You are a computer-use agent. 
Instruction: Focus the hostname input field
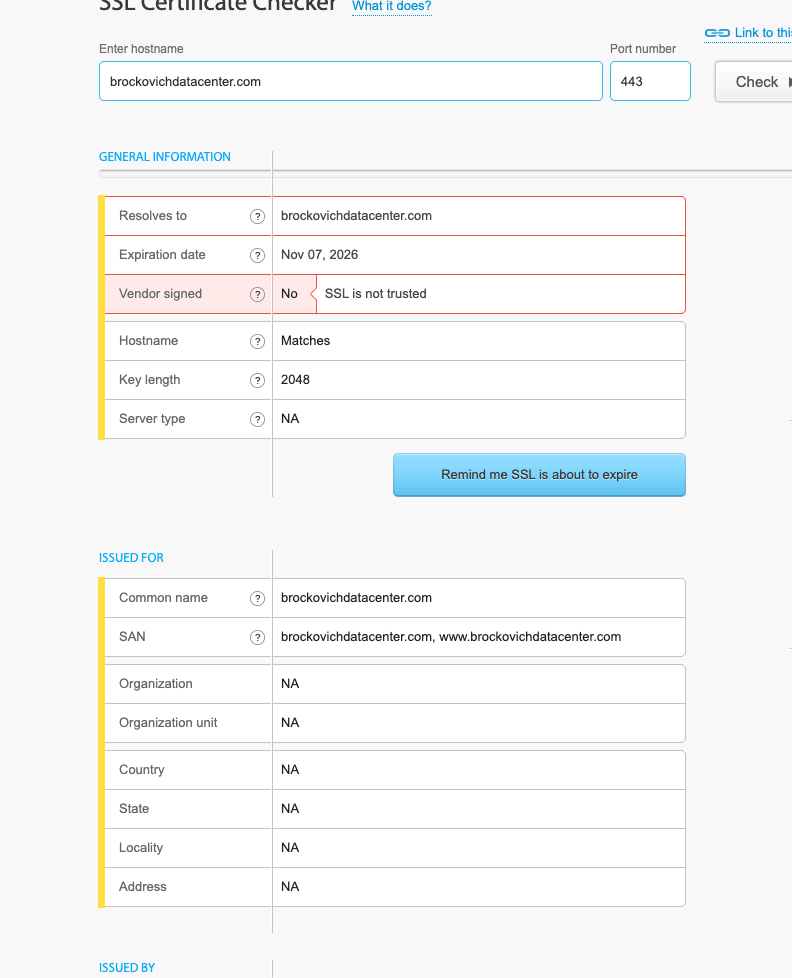tap(350, 81)
